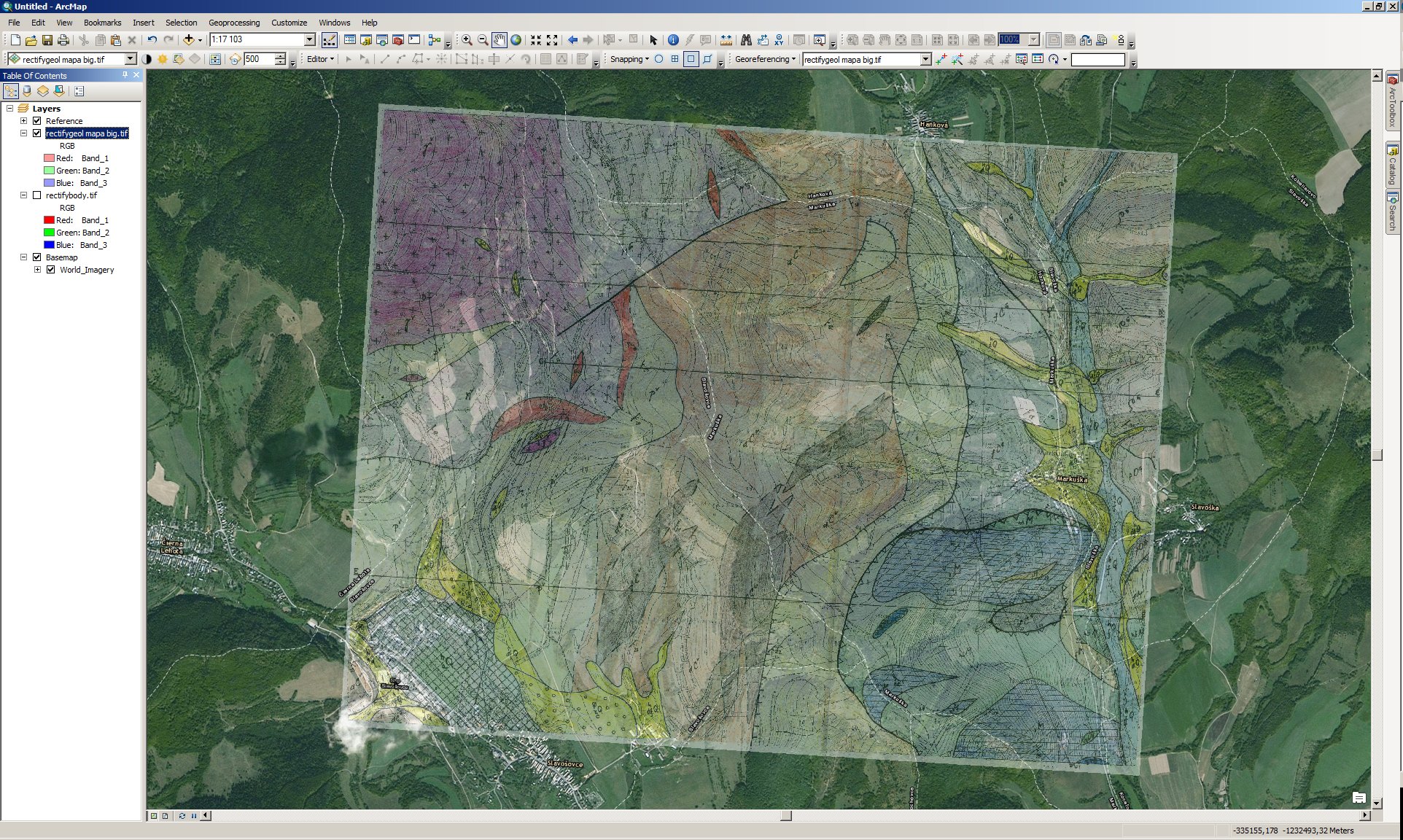This screenshot has width=1403, height=840.
Task: Open georeferencing layer dropdown arrow
Action: (926, 60)
